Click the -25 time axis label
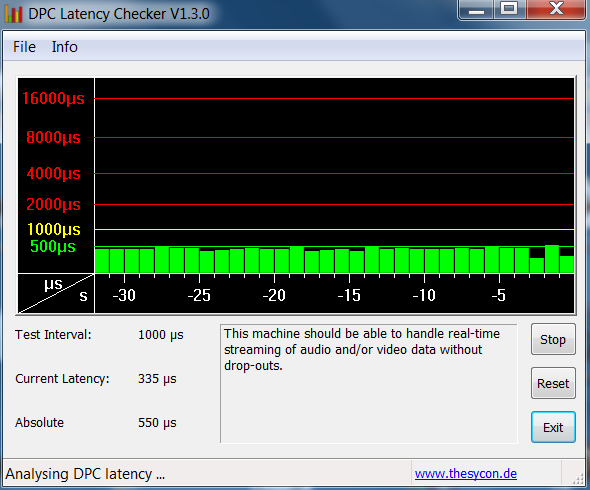This screenshot has height=490, width=590. point(199,295)
